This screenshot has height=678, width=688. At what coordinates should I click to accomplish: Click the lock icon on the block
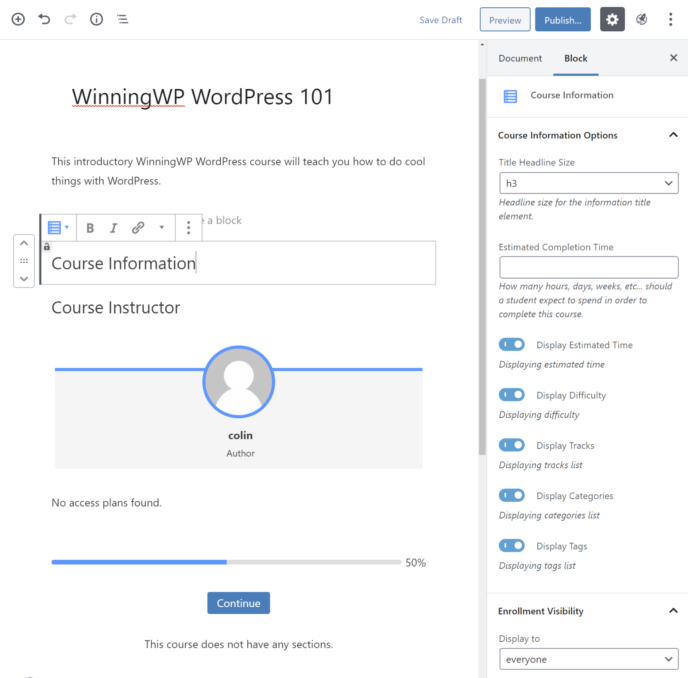[47, 247]
